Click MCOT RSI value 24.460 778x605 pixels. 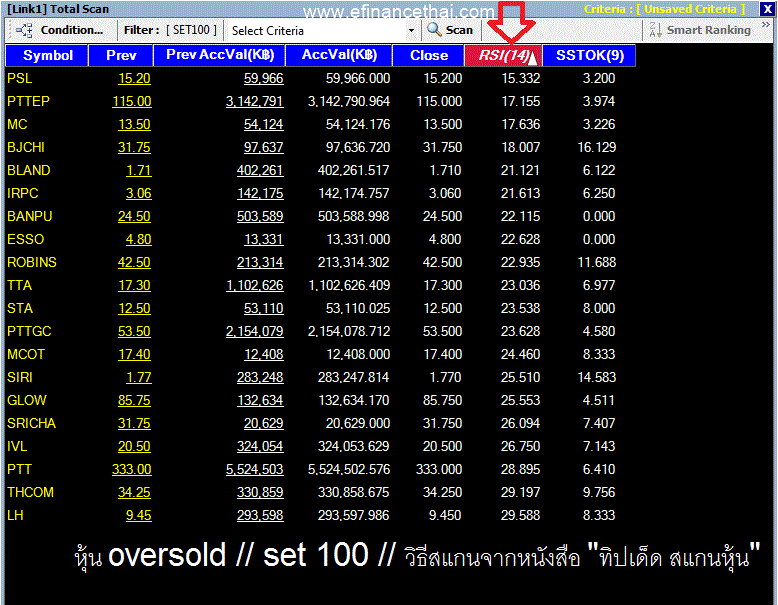tap(520, 354)
